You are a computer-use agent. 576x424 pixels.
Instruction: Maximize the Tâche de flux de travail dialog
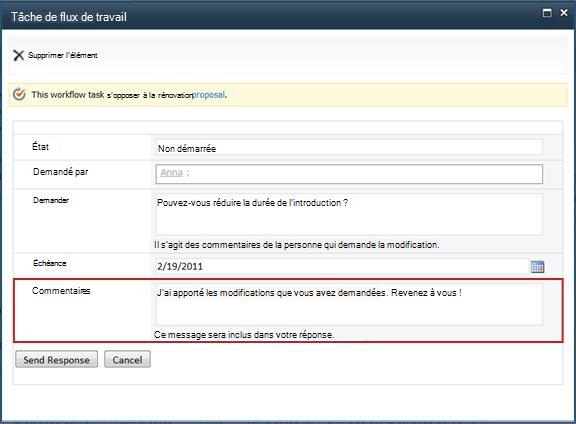point(547,13)
